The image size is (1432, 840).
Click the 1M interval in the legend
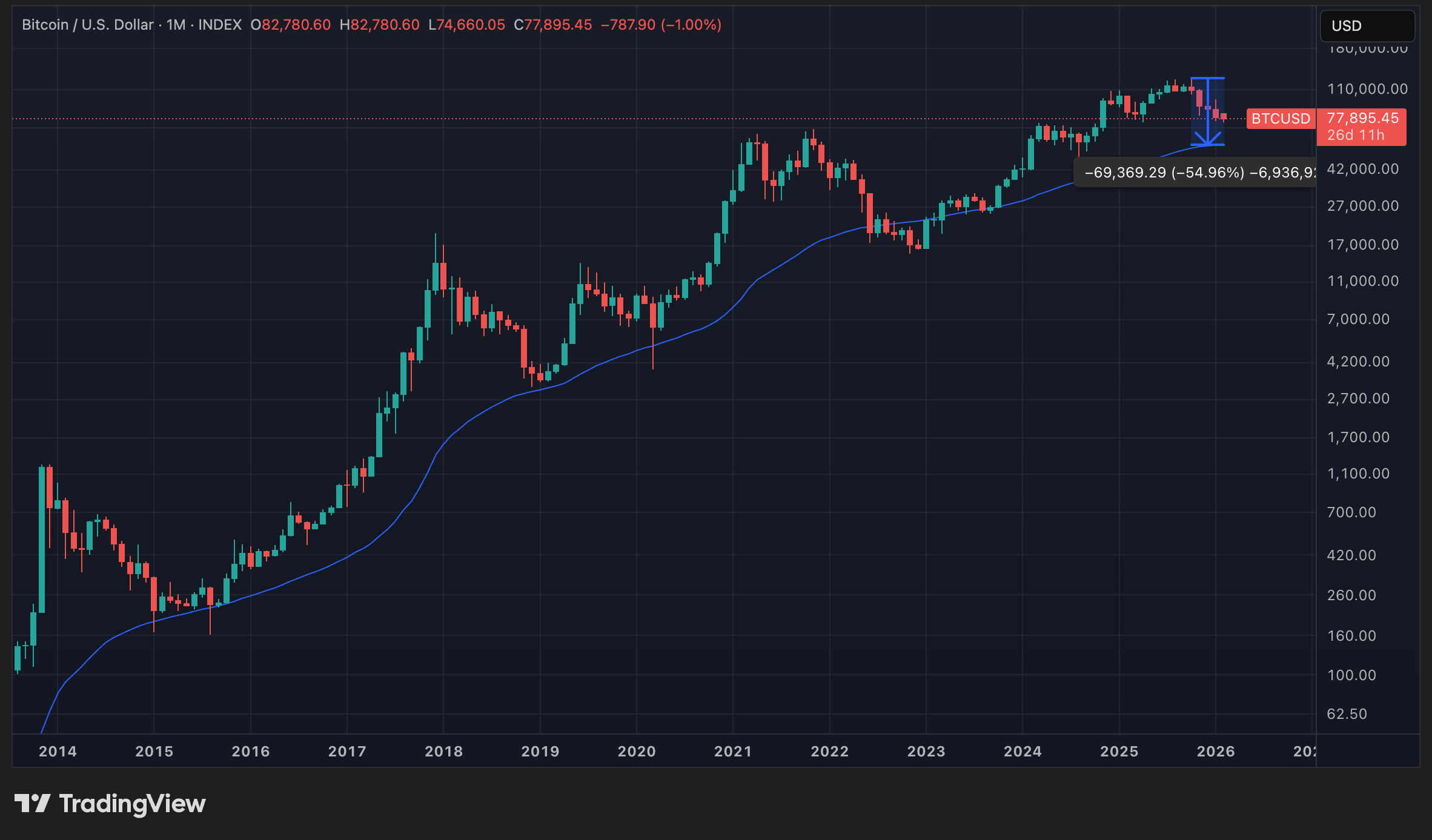point(176,25)
